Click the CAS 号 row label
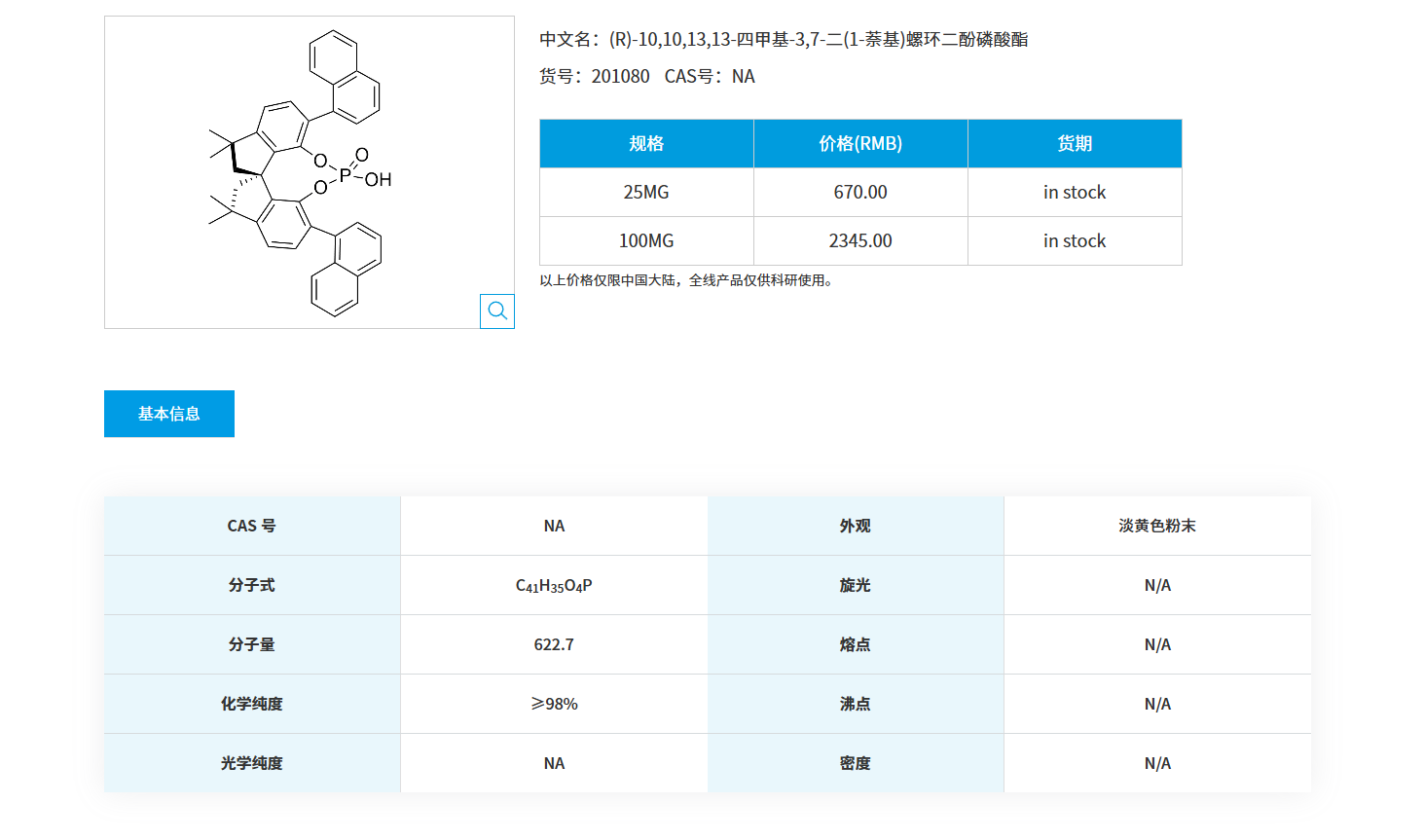1424x840 pixels. tap(251, 526)
